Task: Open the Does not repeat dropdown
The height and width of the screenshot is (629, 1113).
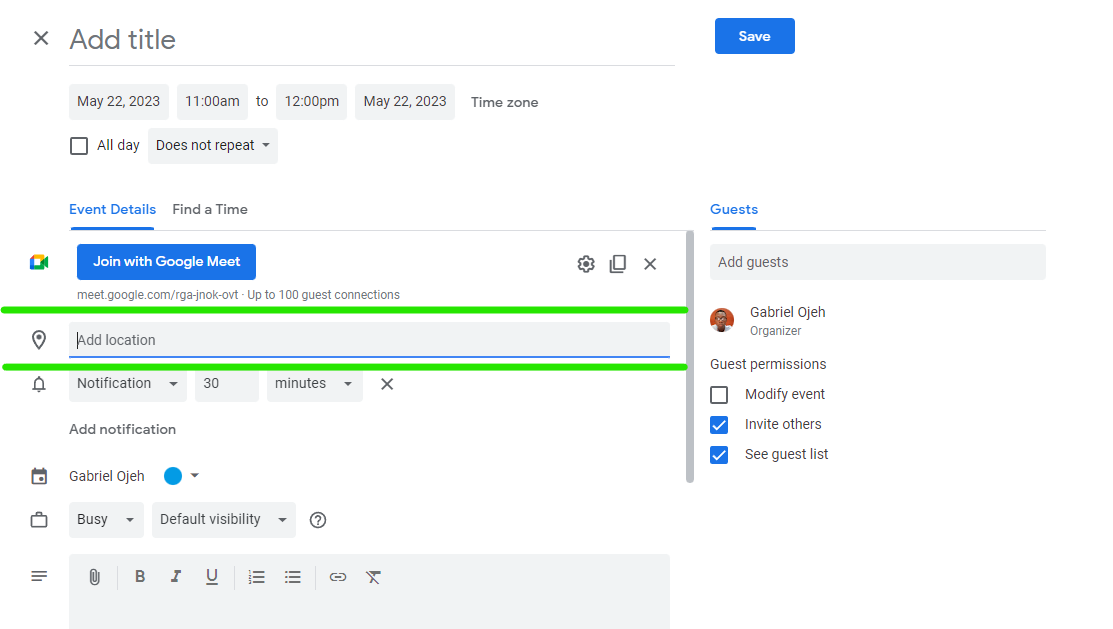Action: pyautogui.click(x=212, y=145)
